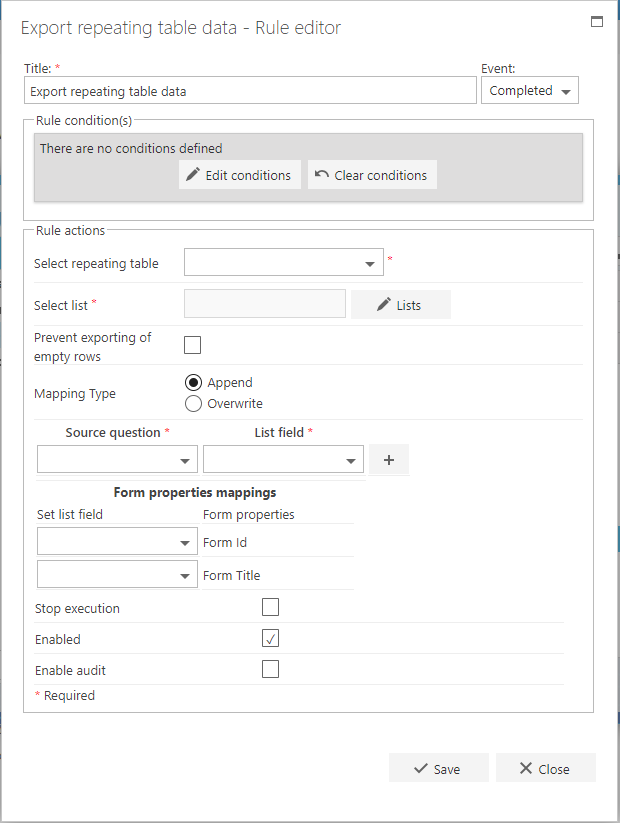Click the 'Form properties mappings' heading
Viewport: 620px width, 823px height.
(x=195, y=492)
